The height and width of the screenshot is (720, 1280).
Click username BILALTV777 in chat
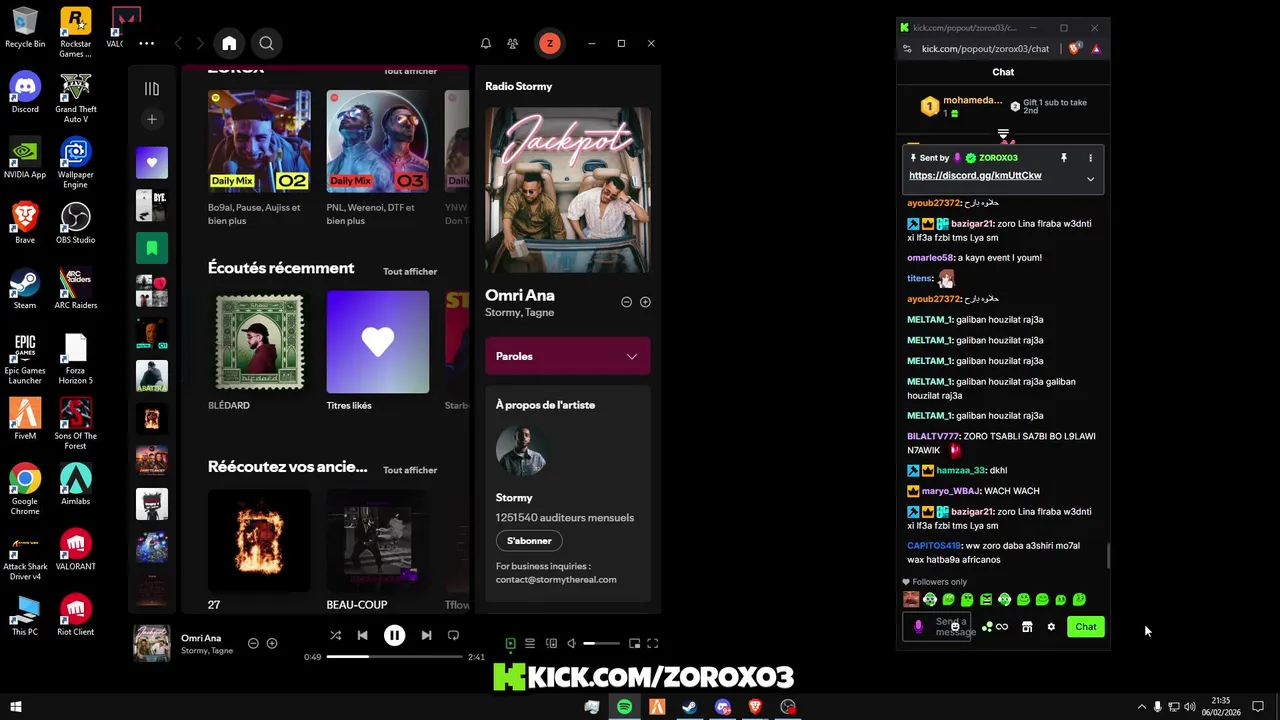[x=932, y=436]
